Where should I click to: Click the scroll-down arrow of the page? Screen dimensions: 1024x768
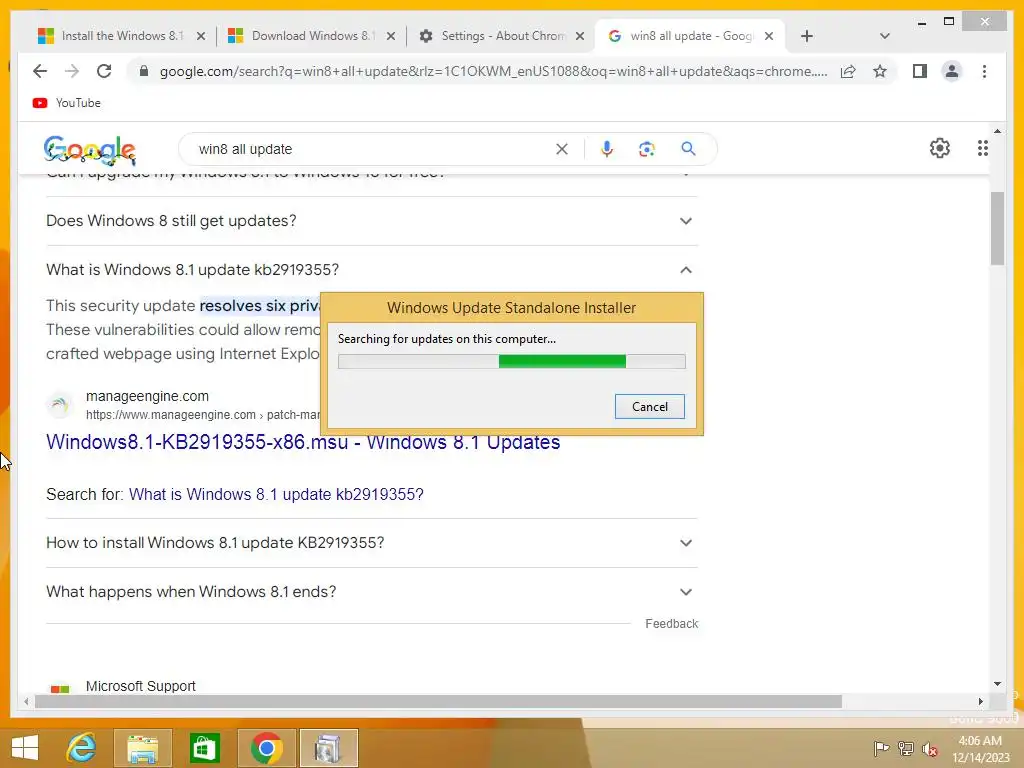coord(997,684)
